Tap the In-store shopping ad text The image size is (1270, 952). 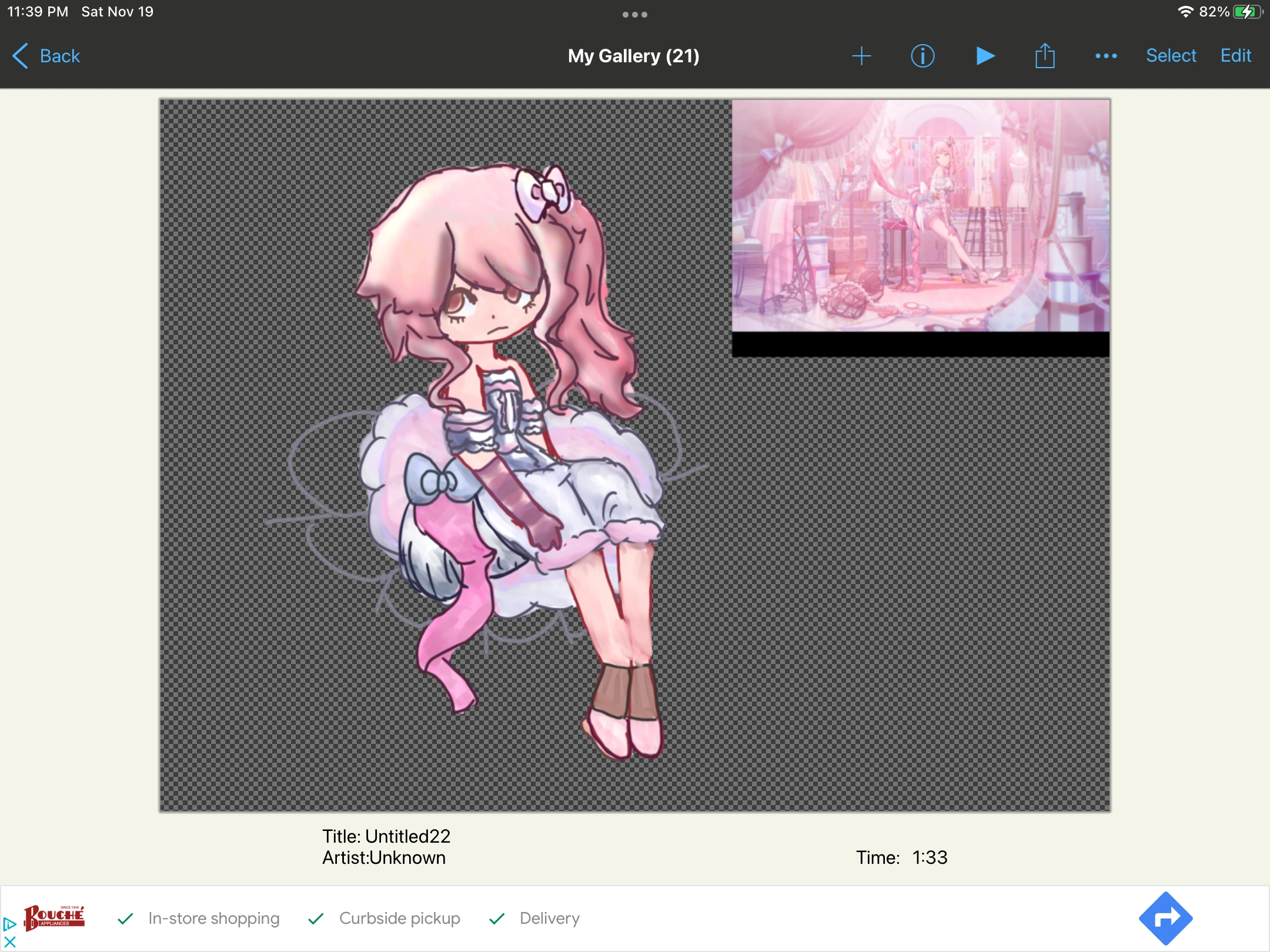[x=213, y=918]
